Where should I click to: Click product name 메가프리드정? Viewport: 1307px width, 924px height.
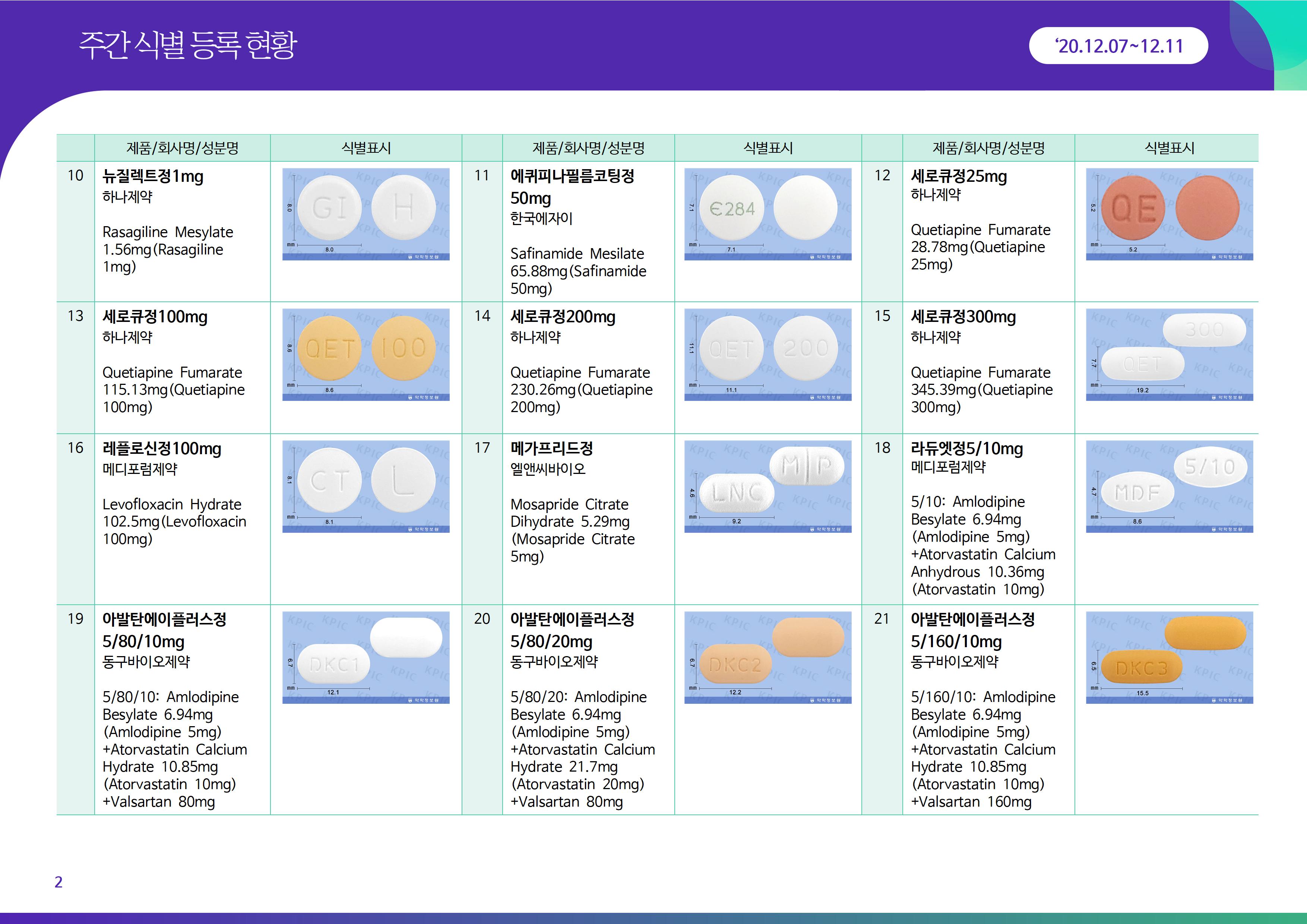(x=551, y=449)
